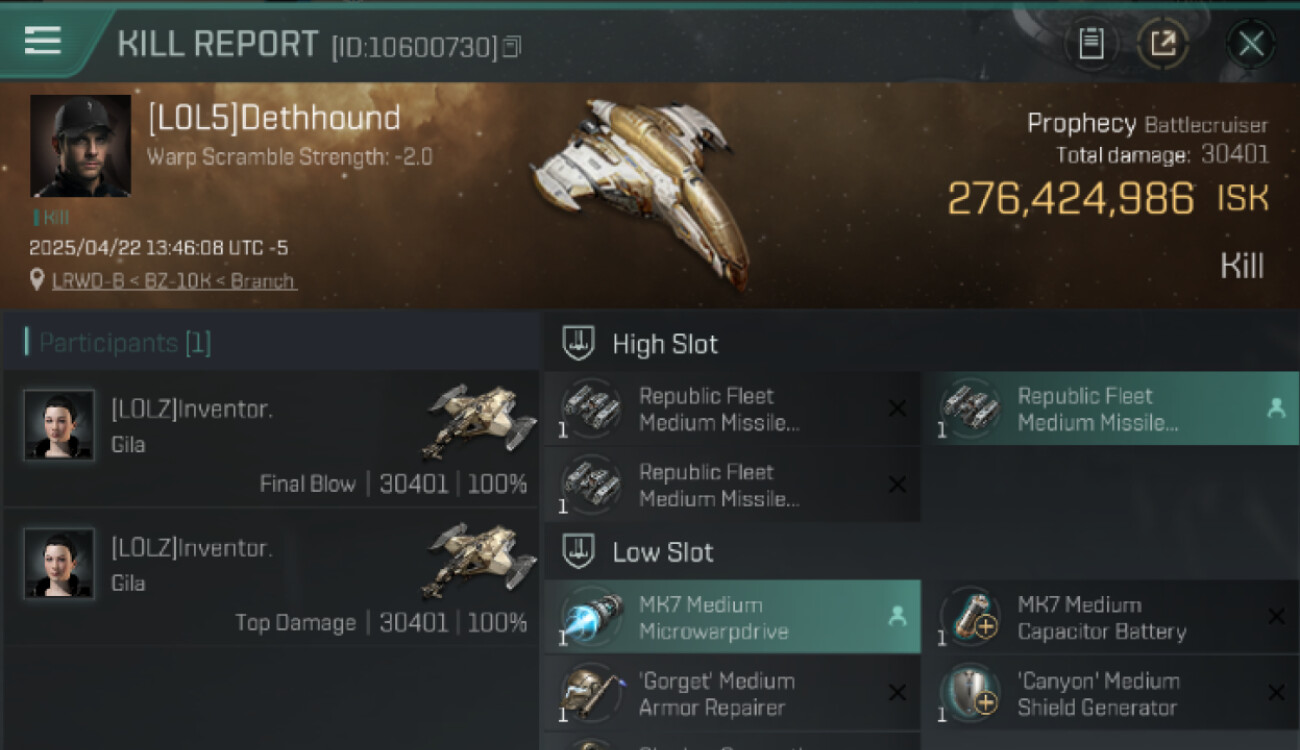Copy the kill report ID
Screen dimensions: 1300x750
512,47
